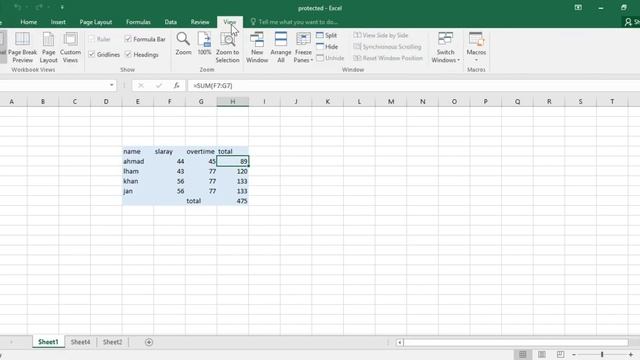Open Customize Quick Access Toolbar dropdown
This screenshot has height=360, width=640.
point(62,7)
